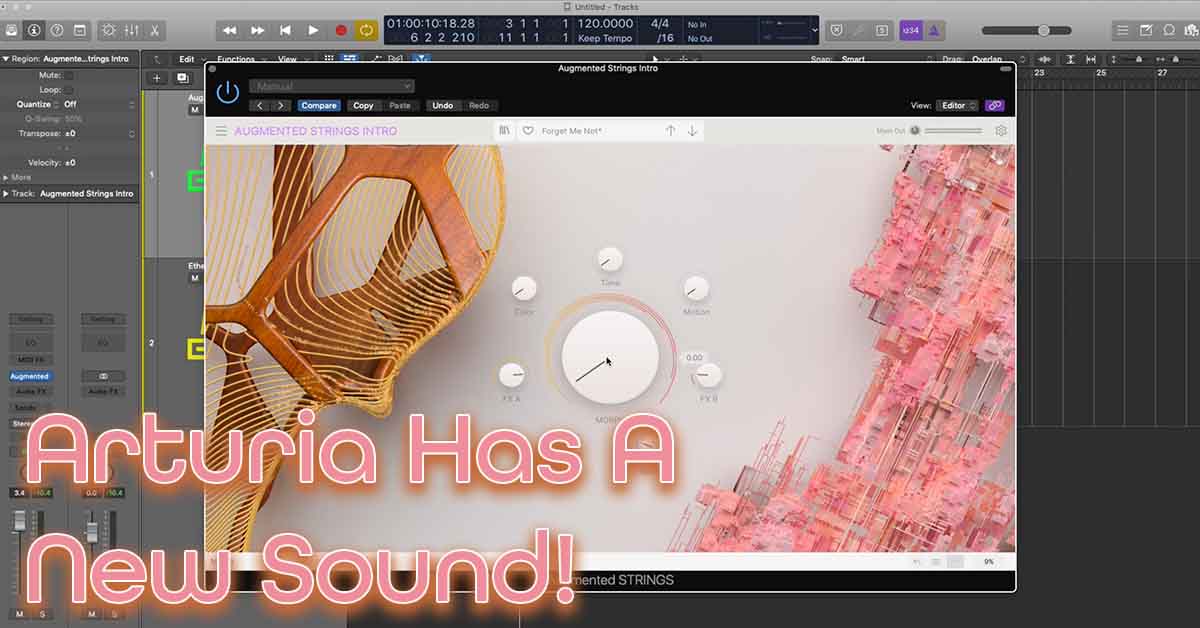Click the Color knob
Image resolution: width=1200 pixels, height=628 pixels.
click(x=524, y=289)
